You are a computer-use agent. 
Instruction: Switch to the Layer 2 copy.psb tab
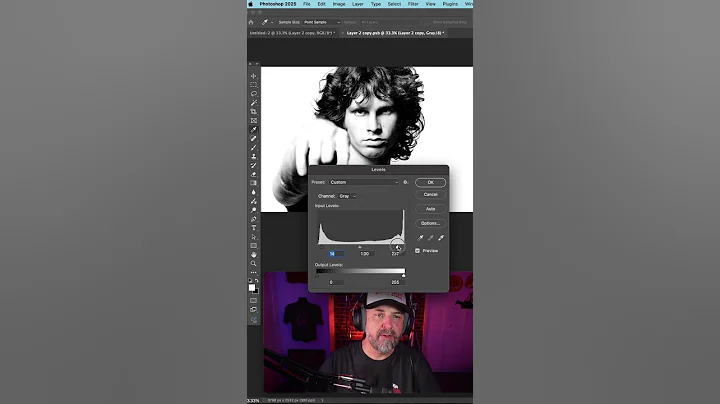(x=394, y=33)
